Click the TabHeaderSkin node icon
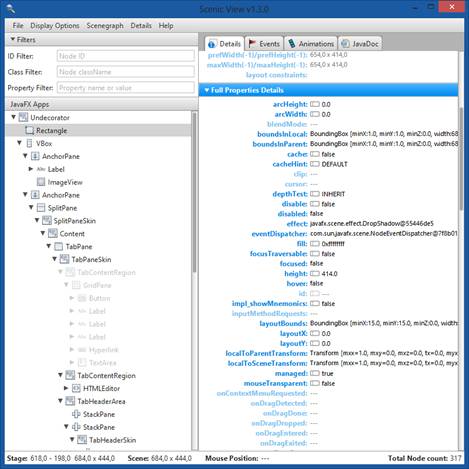This screenshot has height=469, width=469. pos(82,440)
